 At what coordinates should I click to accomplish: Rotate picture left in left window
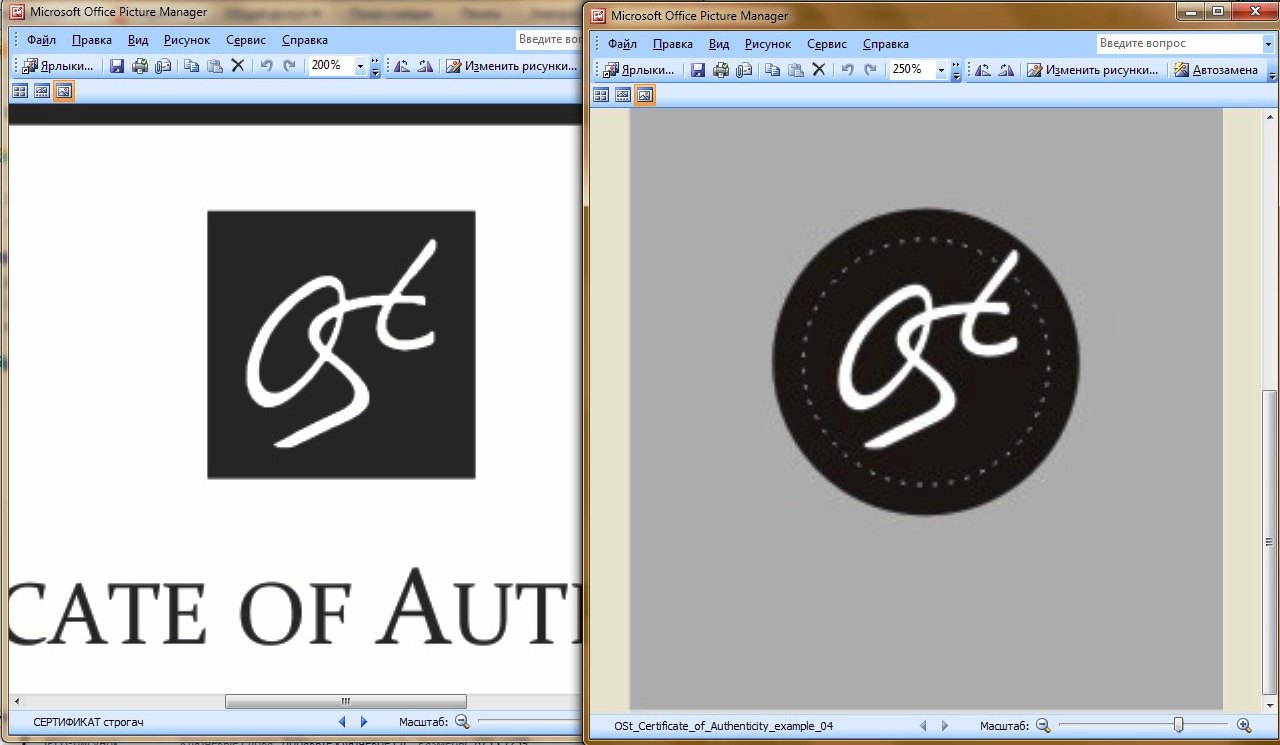click(401, 66)
